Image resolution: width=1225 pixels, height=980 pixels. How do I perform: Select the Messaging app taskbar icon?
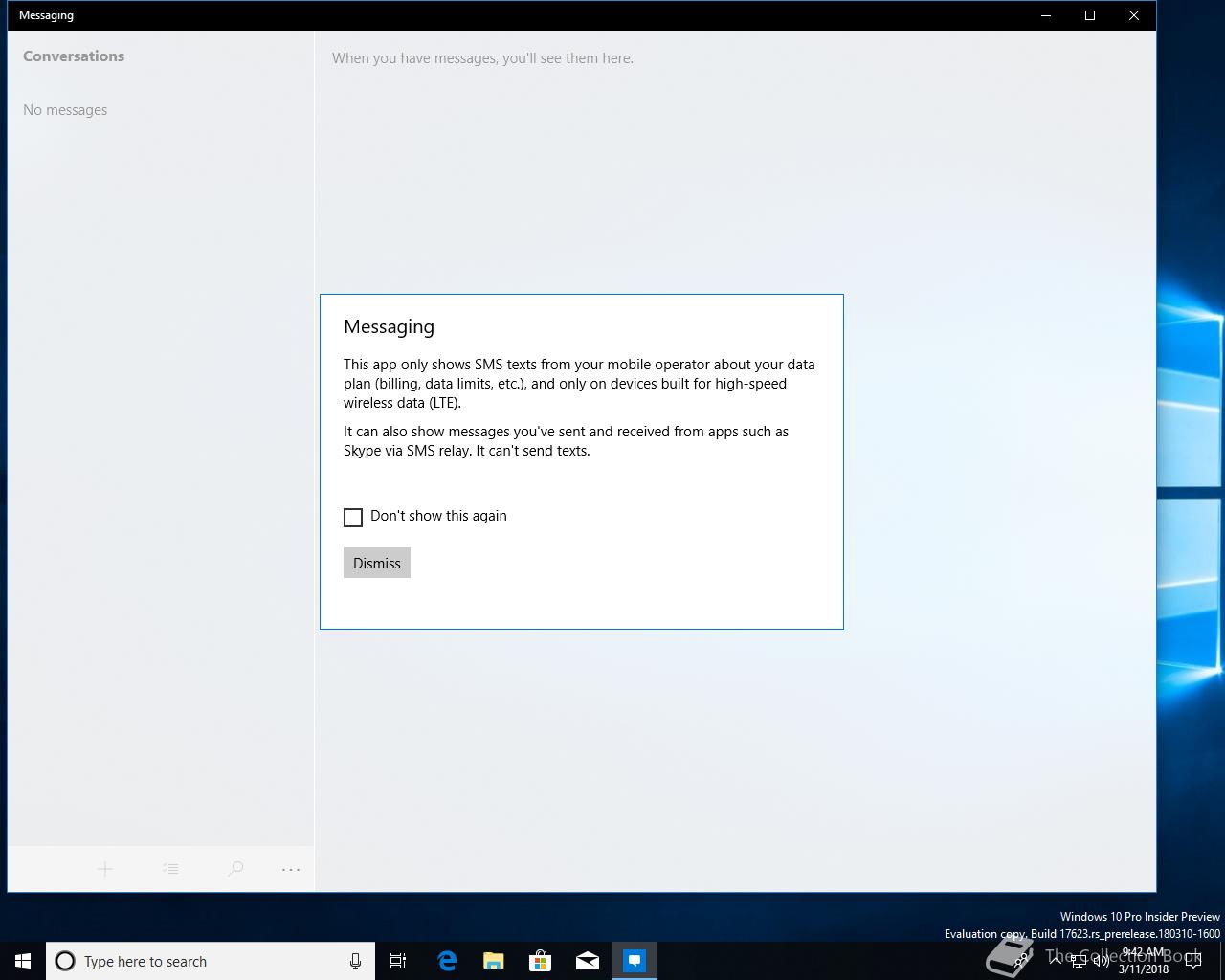pos(635,961)
